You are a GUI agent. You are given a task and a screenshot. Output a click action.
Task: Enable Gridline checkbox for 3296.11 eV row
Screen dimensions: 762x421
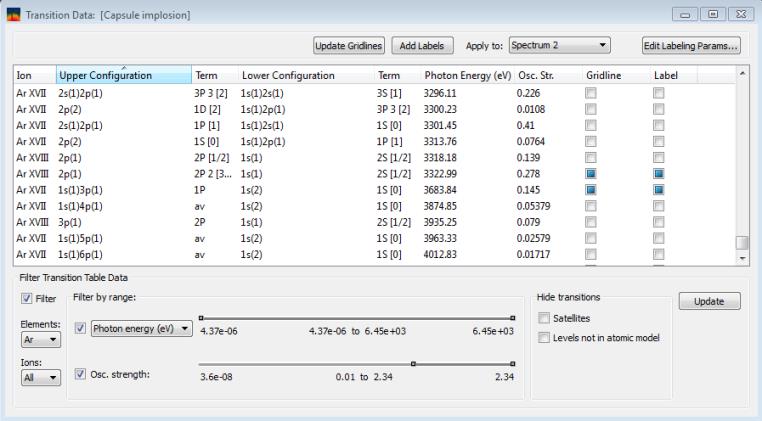tap(591, 93)
